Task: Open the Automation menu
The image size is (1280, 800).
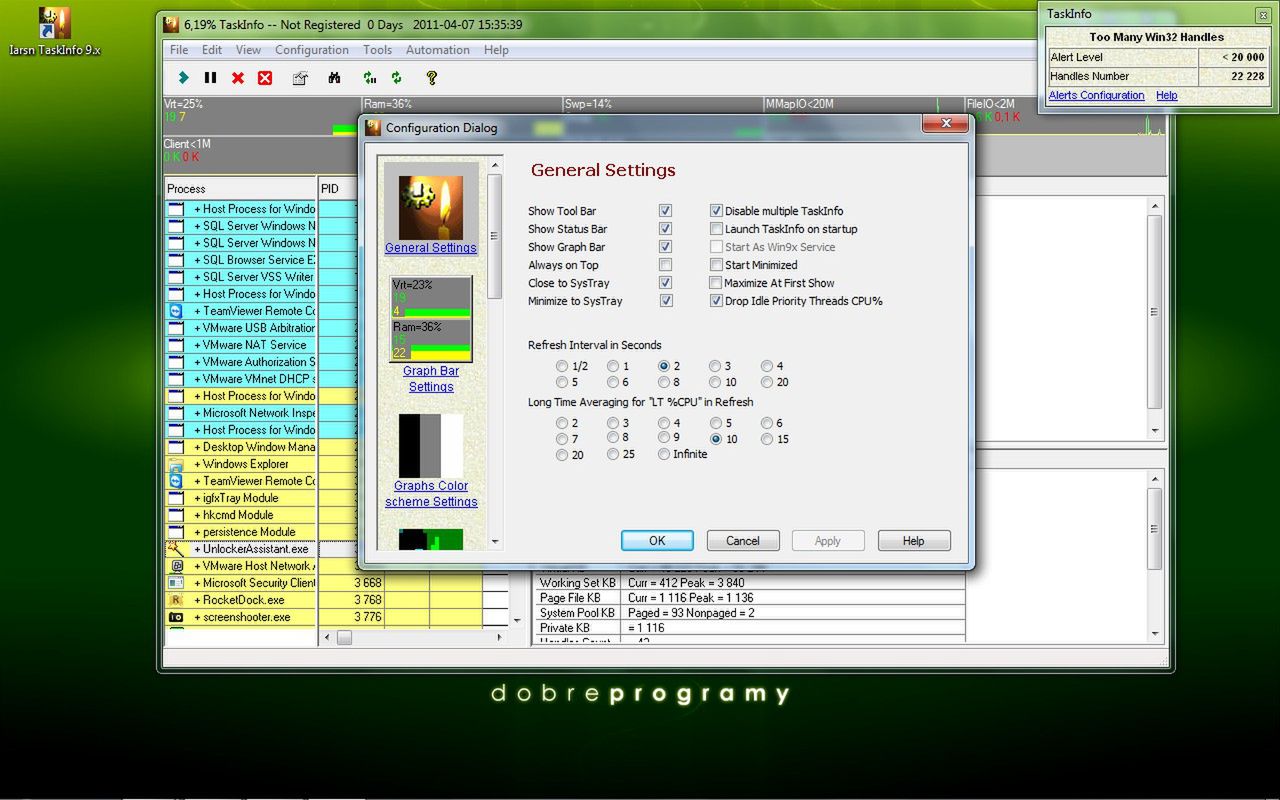Action: 437,50
